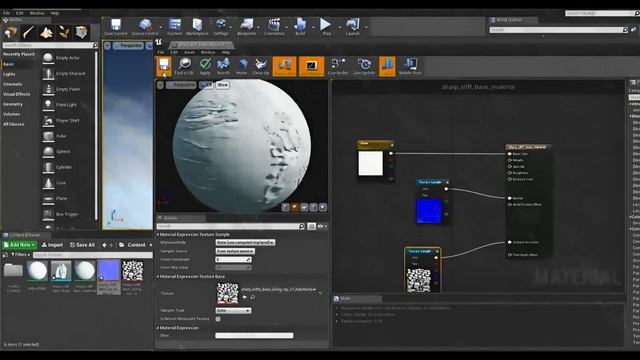This screenshot has width=640, height=360.
Task: Select the white color constant node swatch
Action: 371,163
